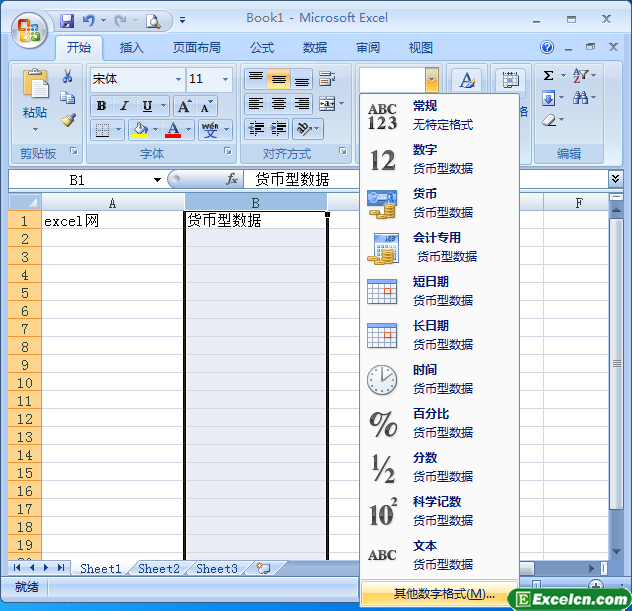This screenshot has width=632, height=611.
Task: Open text orientation options
Action: (x=308, y=129)
